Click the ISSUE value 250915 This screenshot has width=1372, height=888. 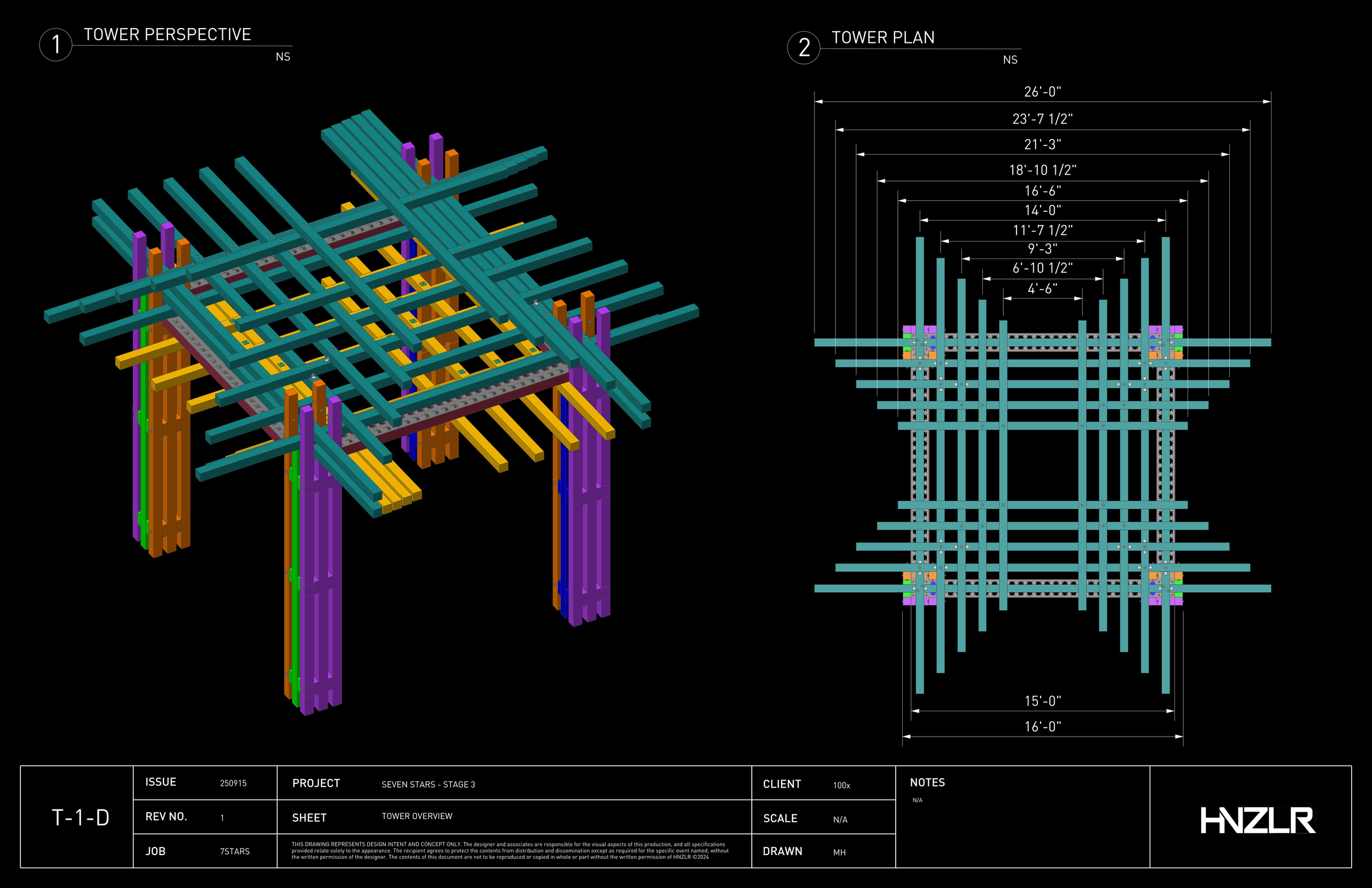pos(233,783)
